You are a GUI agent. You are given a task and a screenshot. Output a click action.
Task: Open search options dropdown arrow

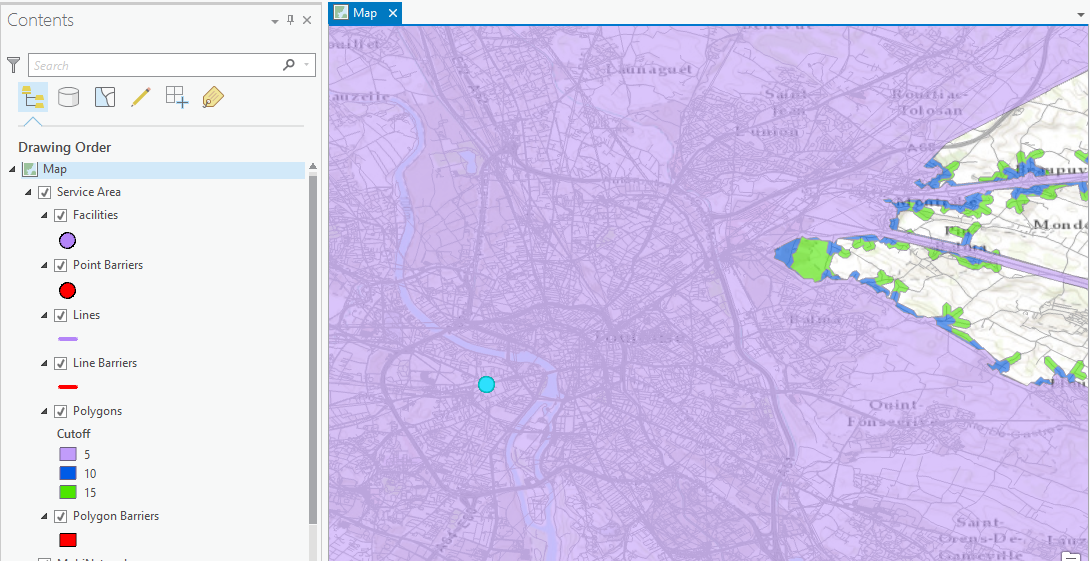point(307,65)
